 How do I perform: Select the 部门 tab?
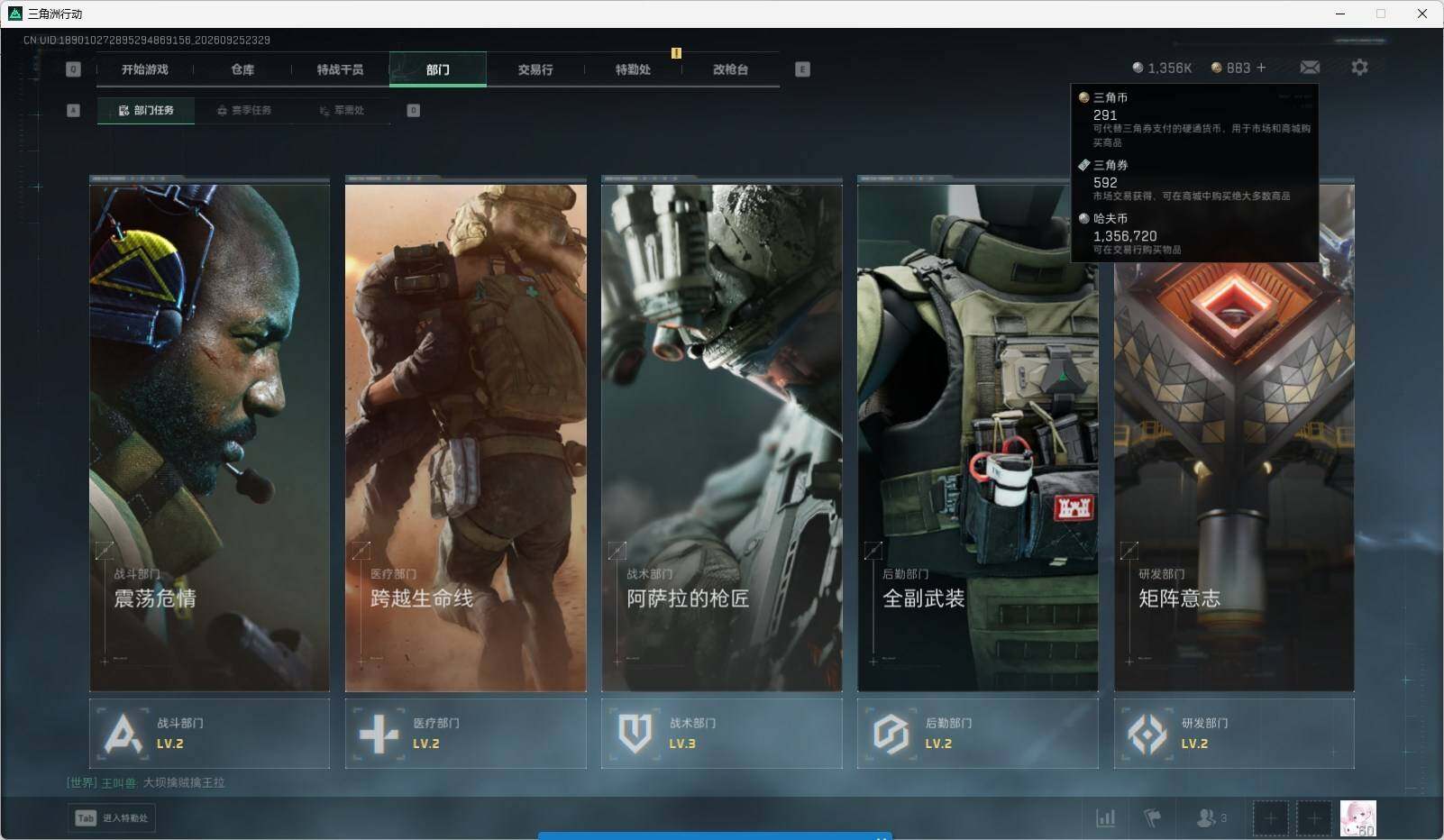pos(438,69)
